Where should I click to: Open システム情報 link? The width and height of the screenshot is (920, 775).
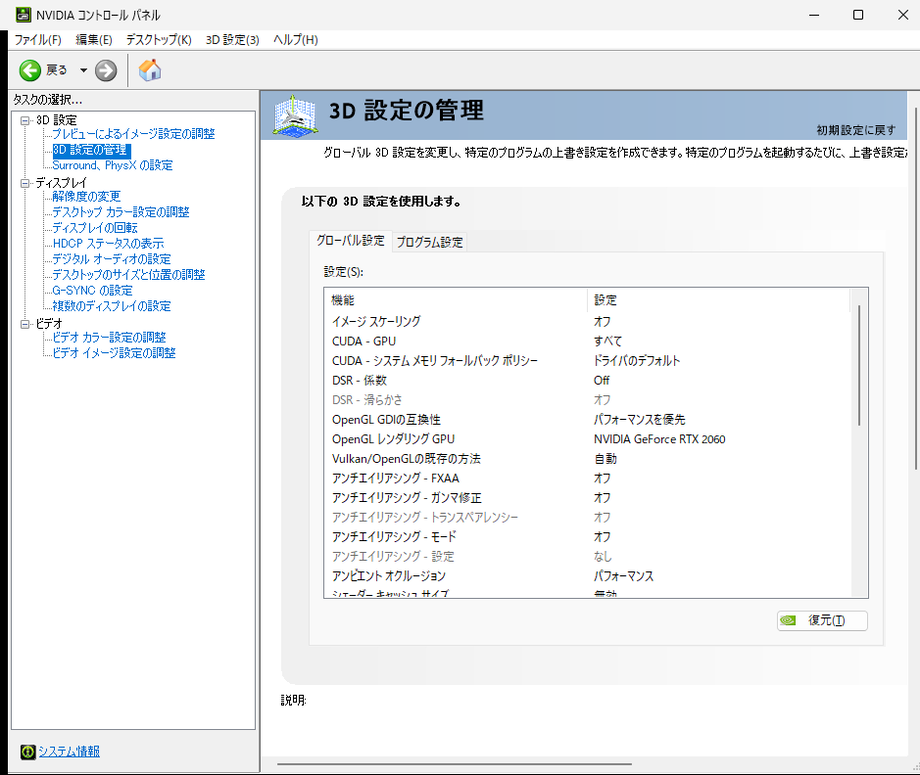(69, 752)
